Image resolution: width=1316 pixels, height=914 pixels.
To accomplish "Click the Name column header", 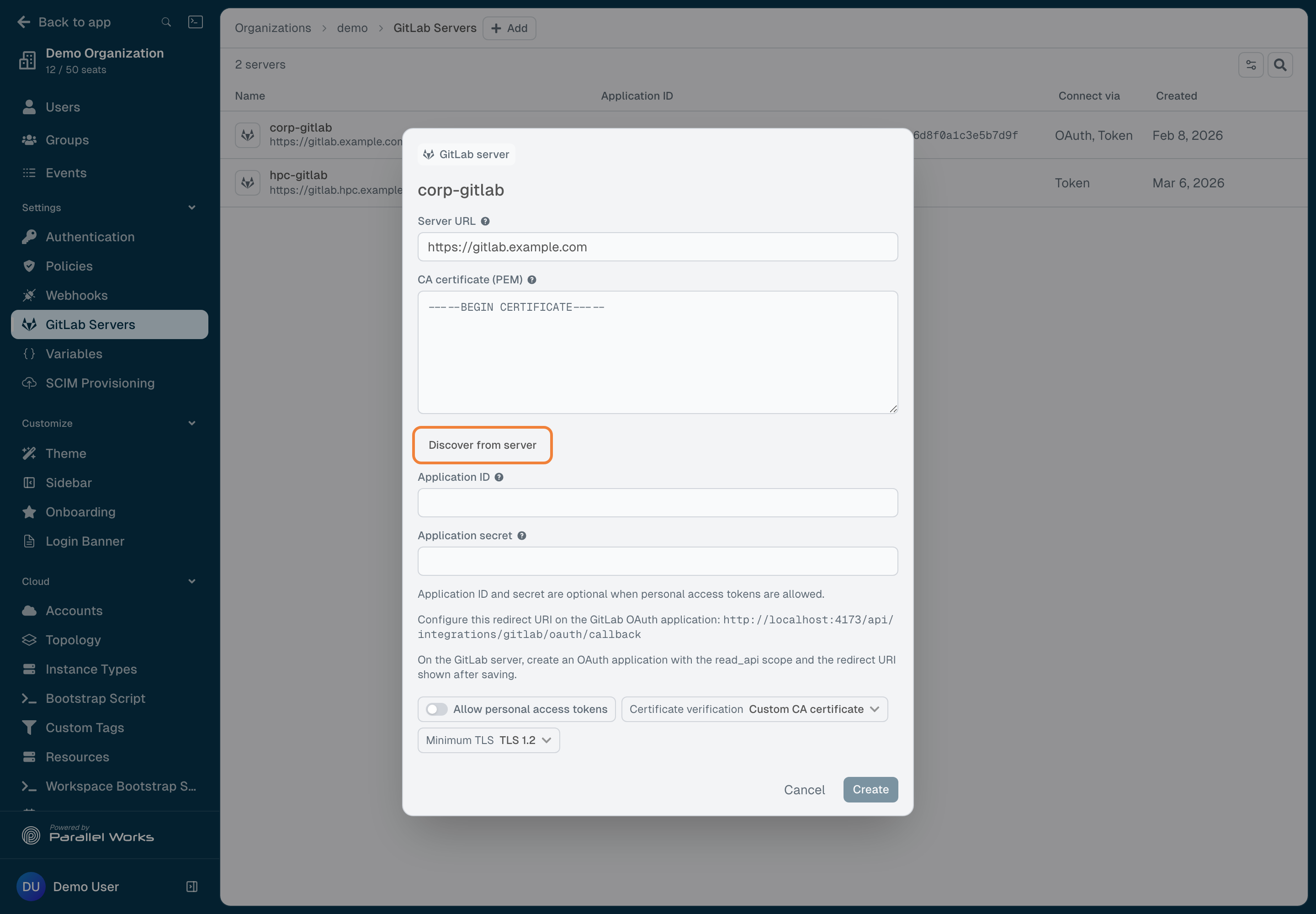I will [x=249, y=96].
